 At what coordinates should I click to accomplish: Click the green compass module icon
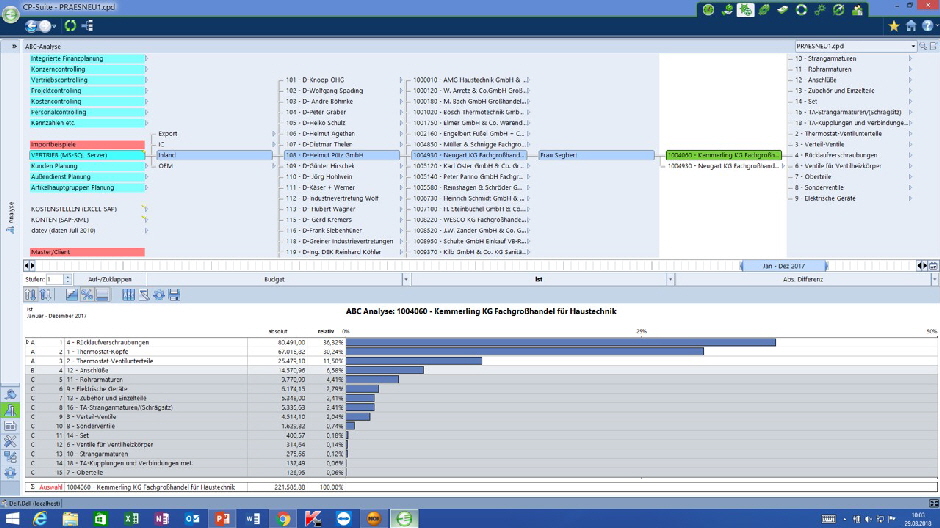tap(839, 10)
